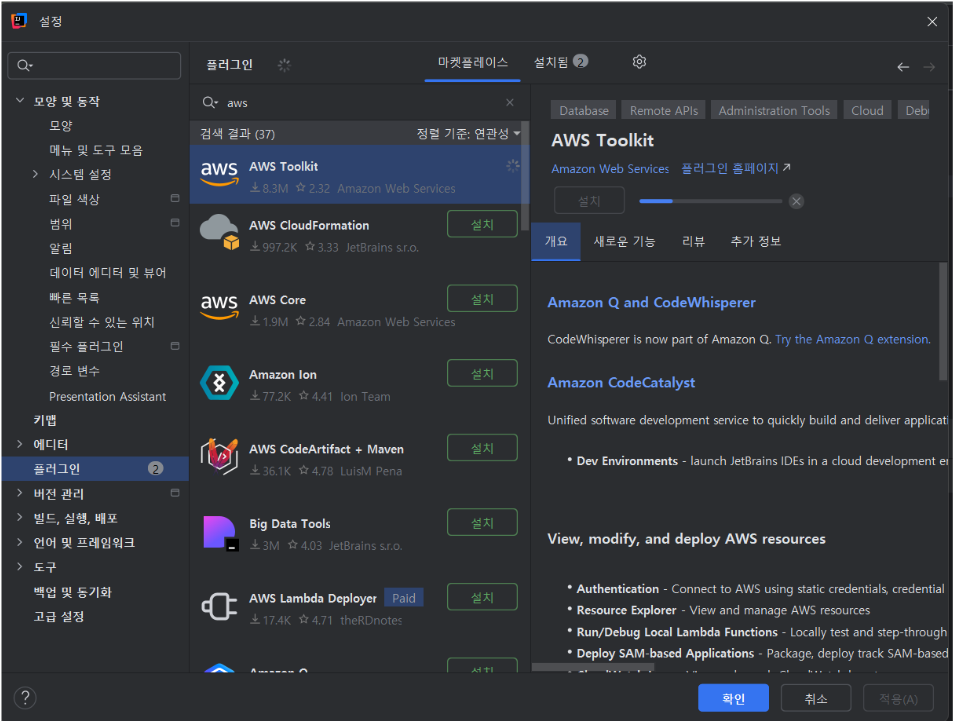Select the Remote APIs category tag
The height and width of the screenshot is (722, 954).
664,111
